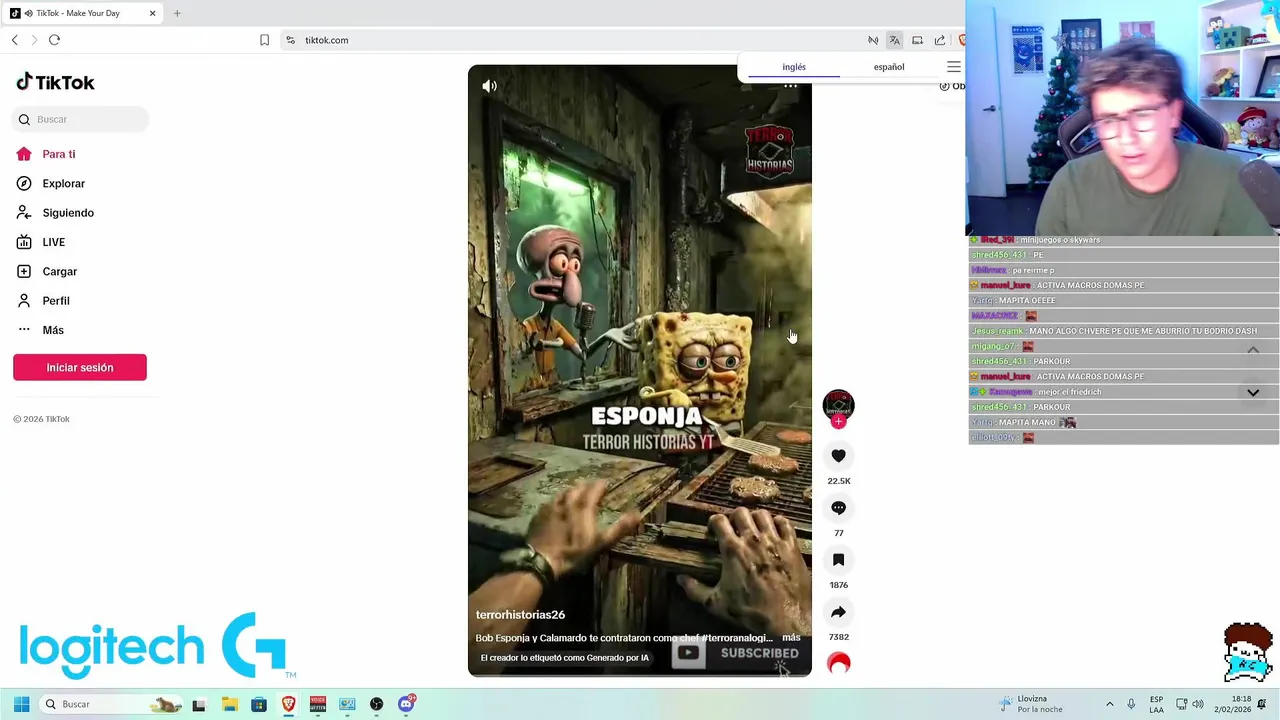Click the TikTok logo
Image resolution: width=1280 pixels, height=720 pixels.
coord(56,82)
